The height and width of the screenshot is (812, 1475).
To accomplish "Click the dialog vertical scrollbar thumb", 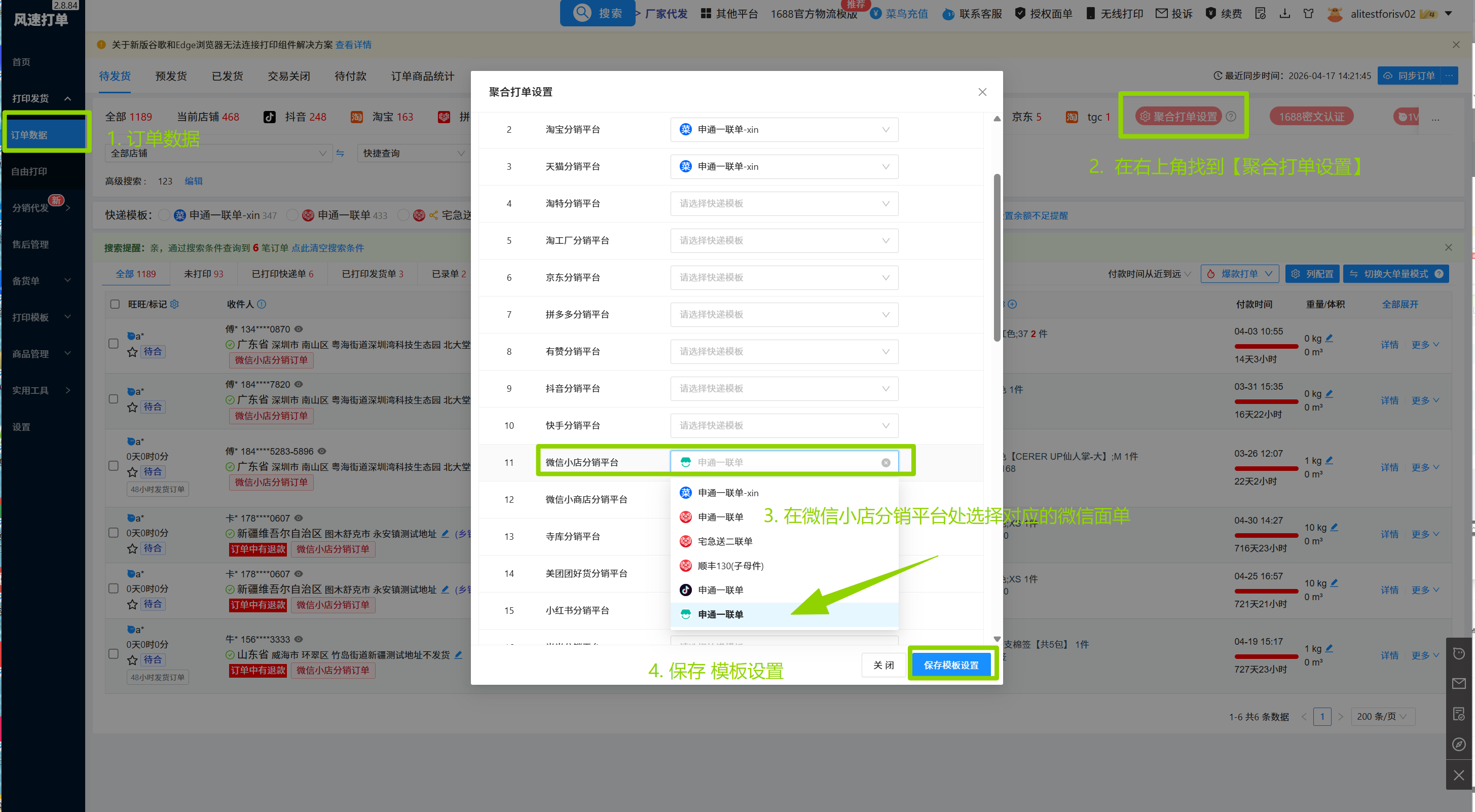I will 997,257.
